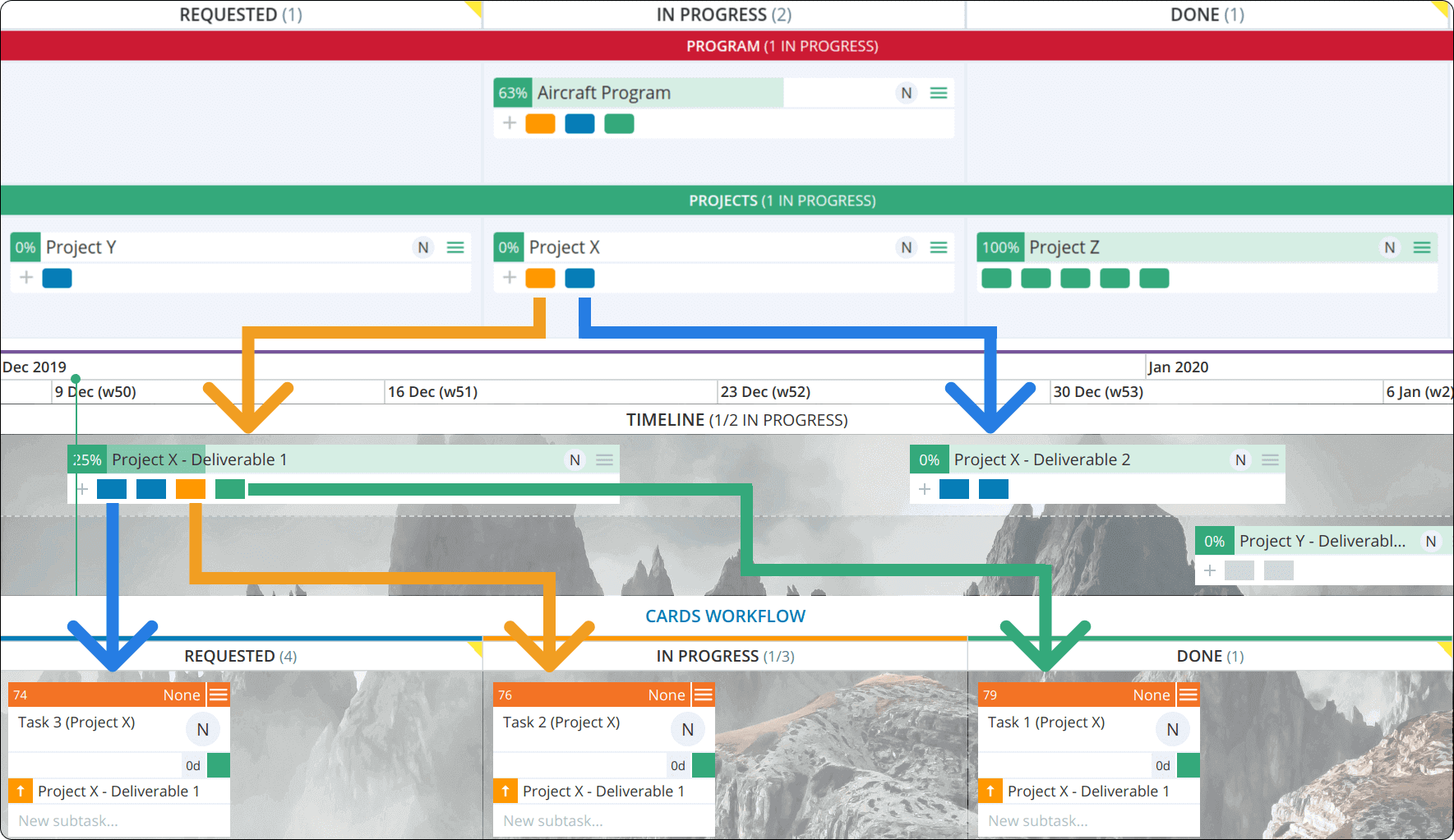The height and width of the screenshot is (840, 1454).
Task: Open card menu on Project Z
Action: pyautogui.click(x=1422, y=247)
